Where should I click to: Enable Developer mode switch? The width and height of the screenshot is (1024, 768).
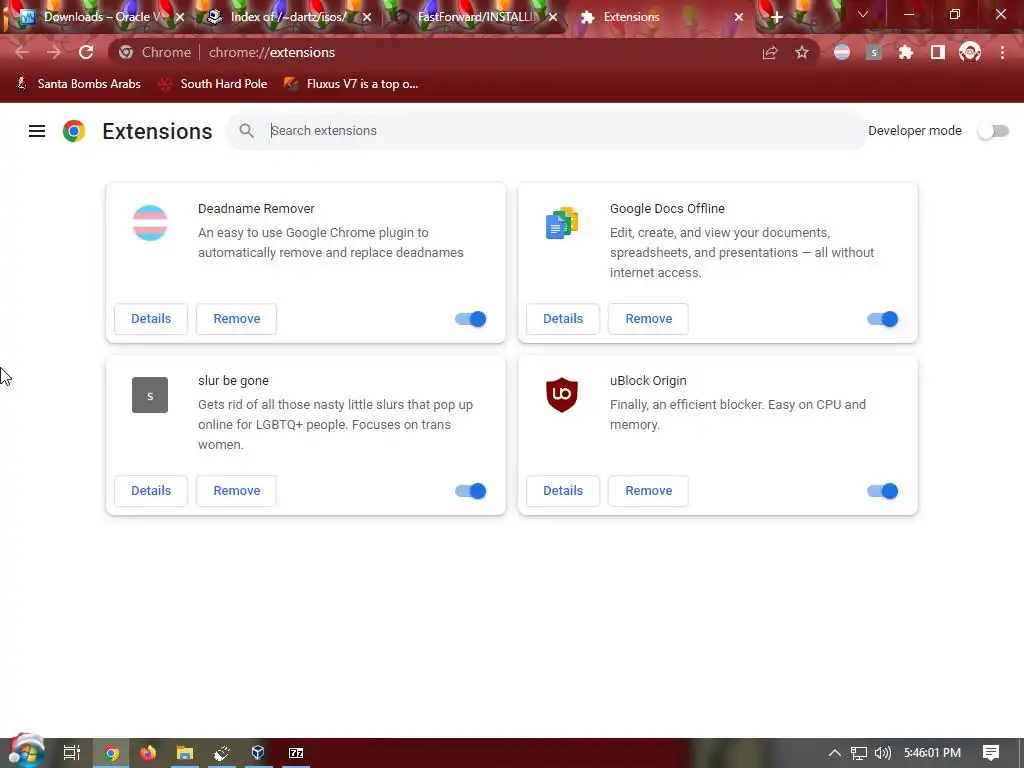coord(993,131)
